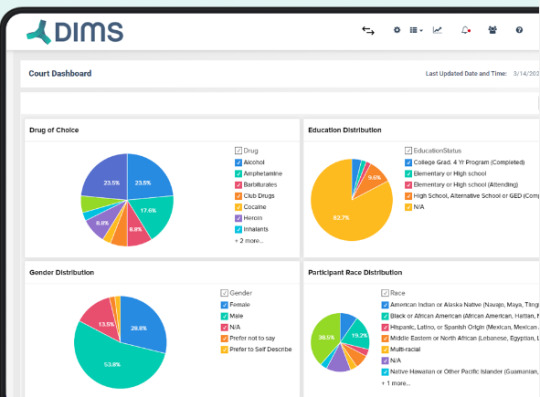This screenshot has width=540, height=397.
Task: Expand '+ 2 more...' in Drug legend
Action: 249,241
